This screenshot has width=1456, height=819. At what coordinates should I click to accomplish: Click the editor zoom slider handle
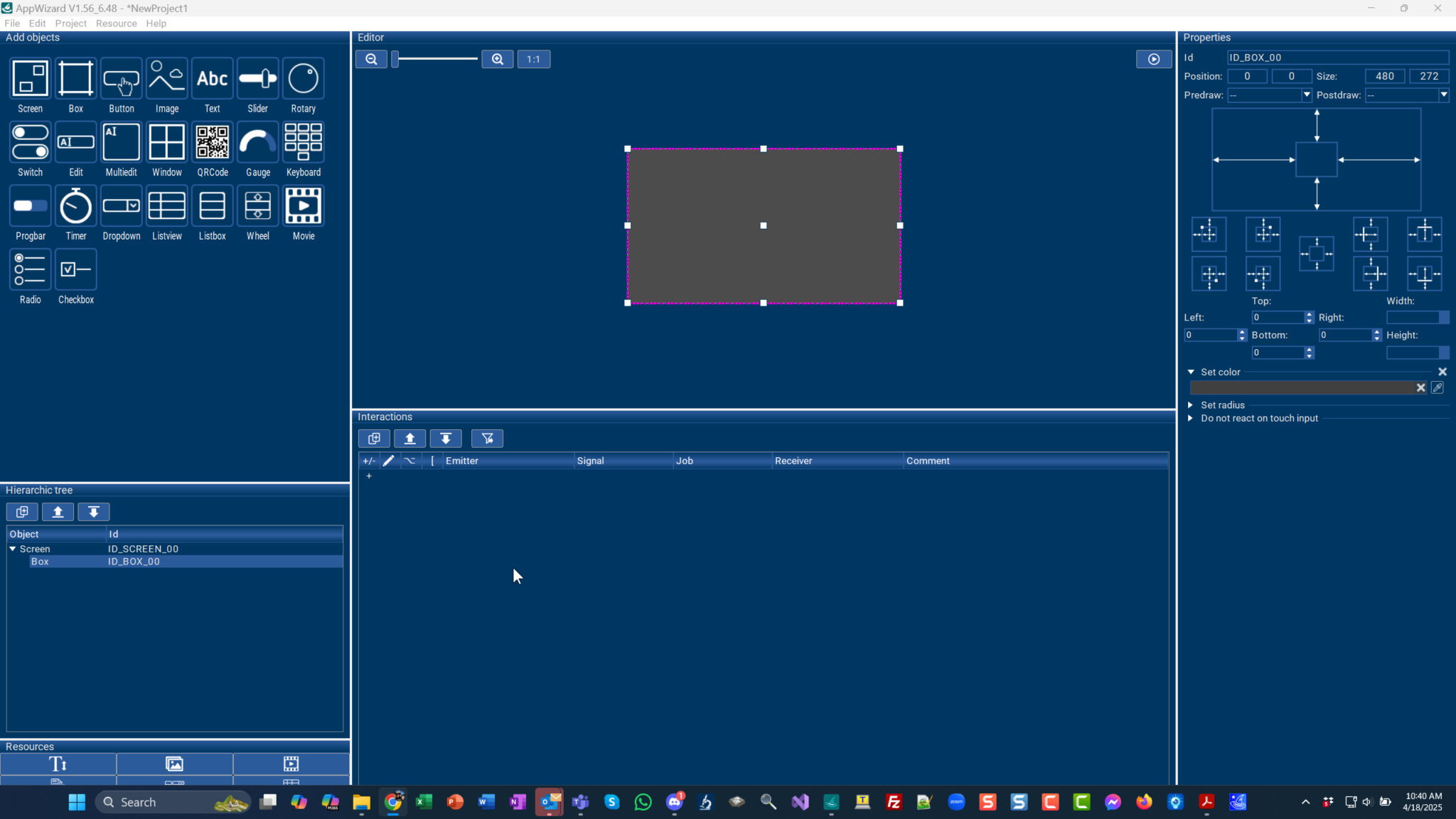point(395,59)
